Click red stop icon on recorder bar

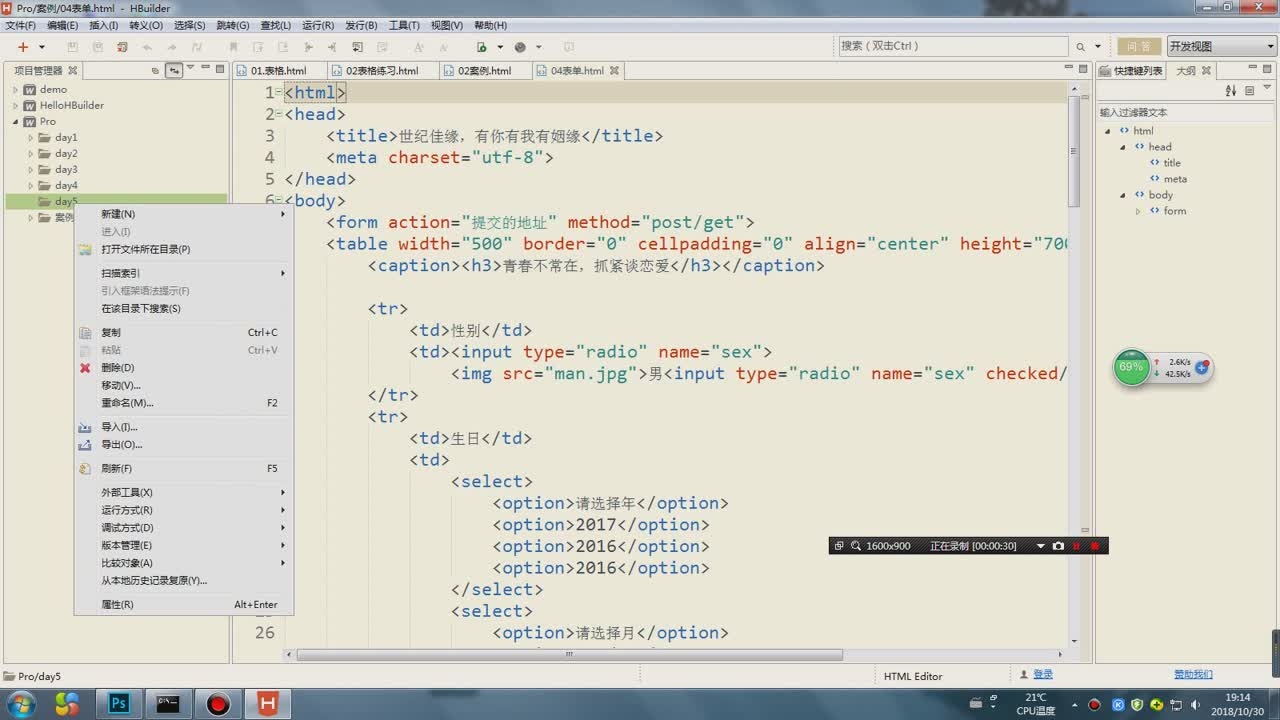pyautogui.click(x=1095, y=546)
